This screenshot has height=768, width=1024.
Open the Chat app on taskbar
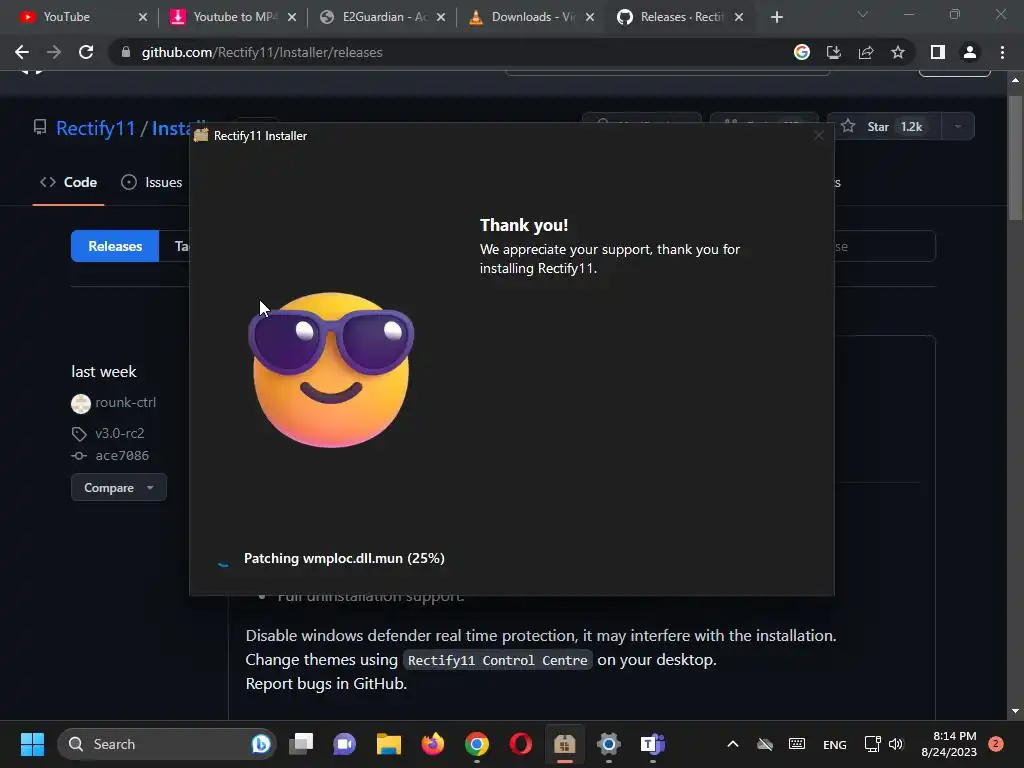344,744
